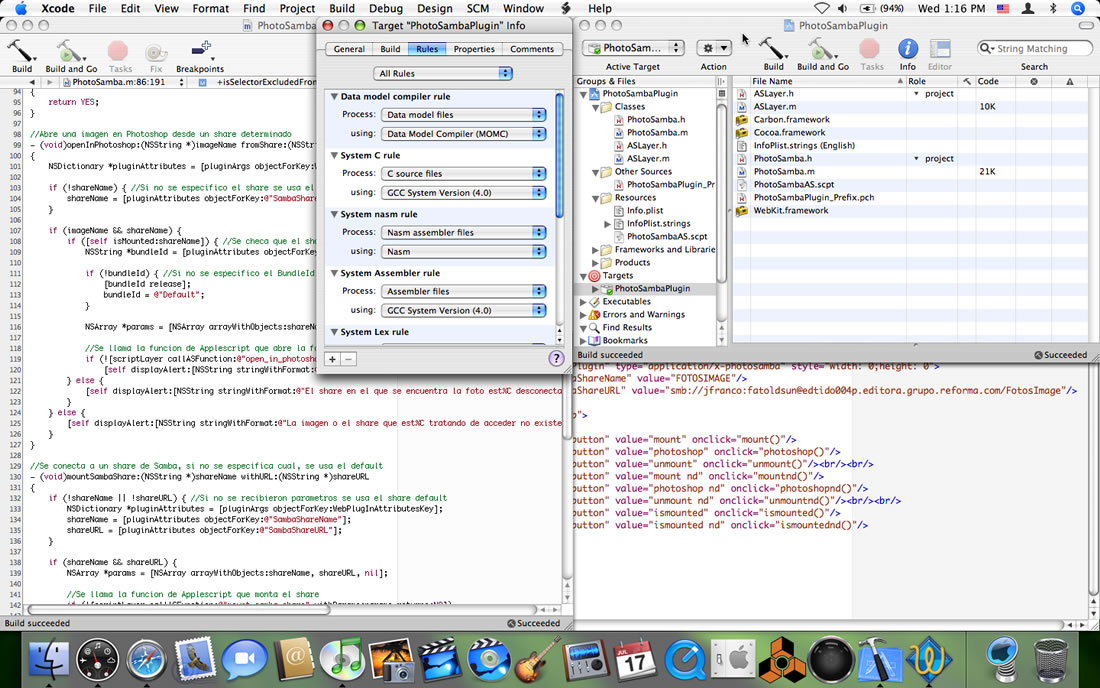Open C source files process dropdown

pos(463,173)
